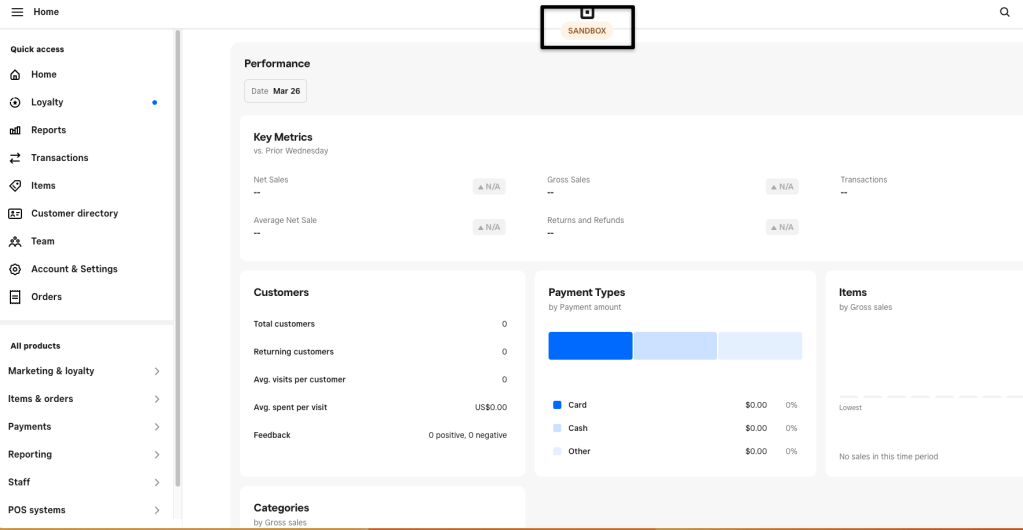Expand the Payments product section
This screenshot has height=530, width=1023.
click(157, 427)
